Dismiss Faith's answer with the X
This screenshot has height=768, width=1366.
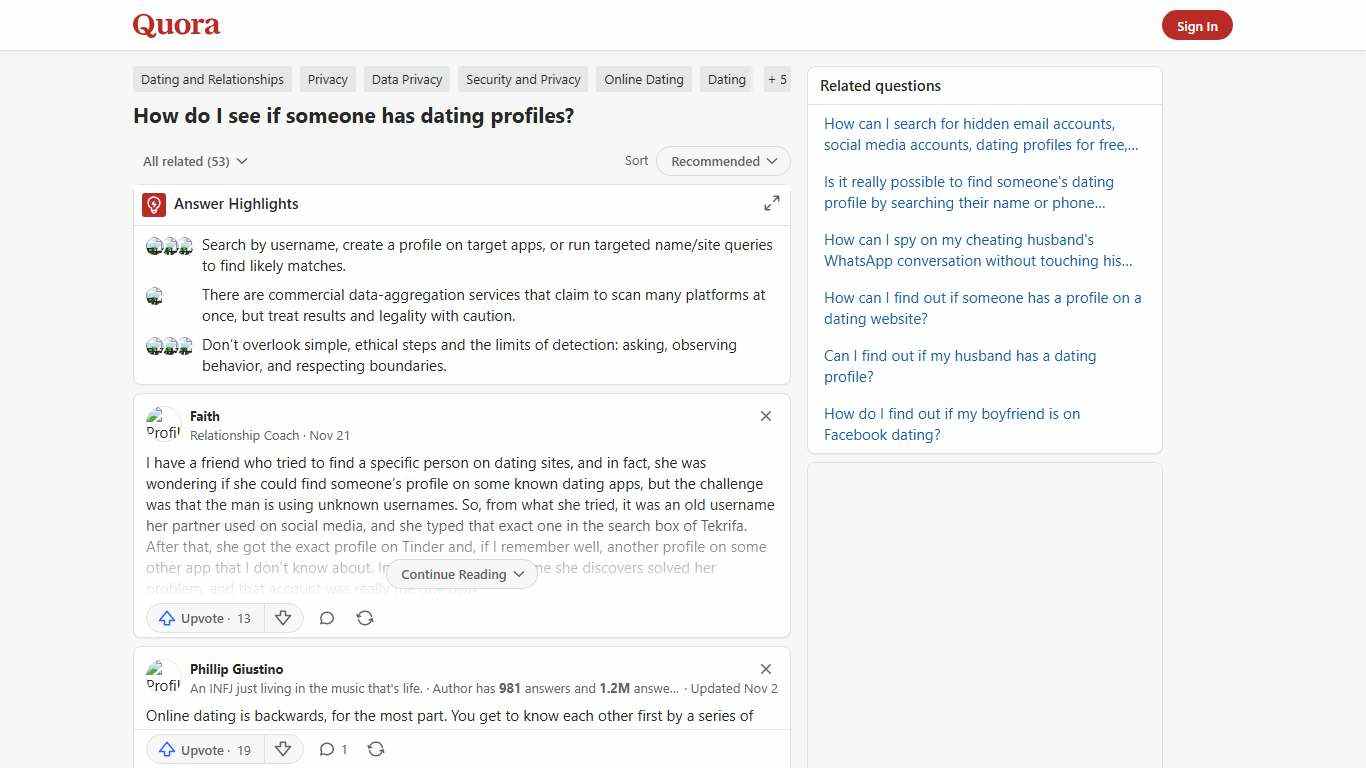(766, 416)
